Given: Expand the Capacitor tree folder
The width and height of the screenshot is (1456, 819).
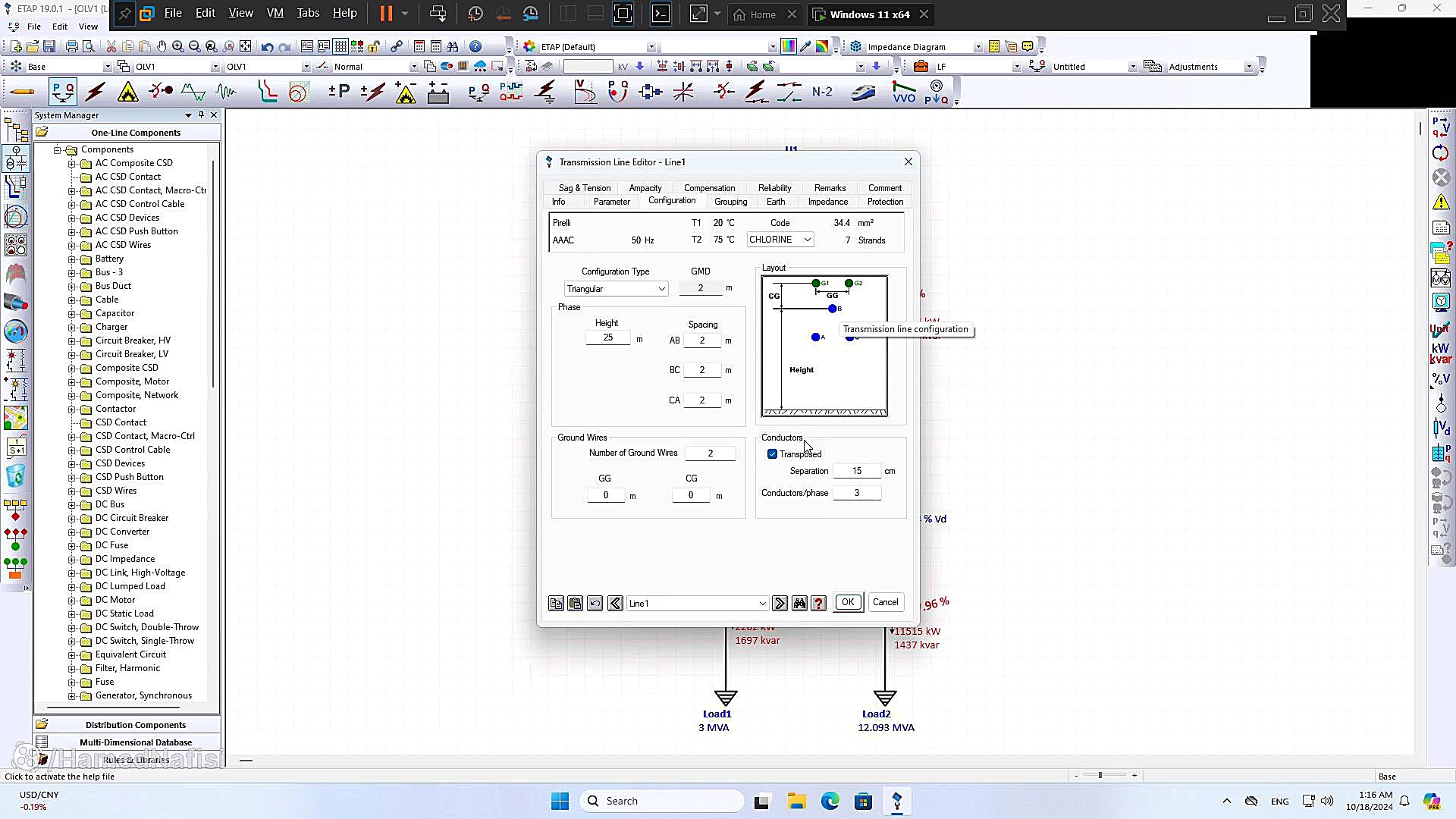Looking at the screenshot, I should (72, 314).
